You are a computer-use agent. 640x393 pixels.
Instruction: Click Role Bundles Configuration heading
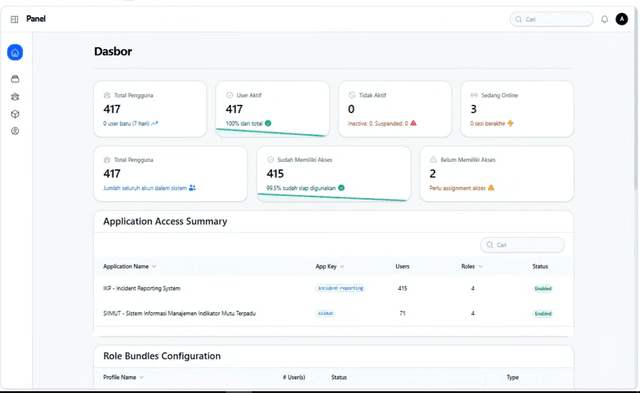click(162, 356)
